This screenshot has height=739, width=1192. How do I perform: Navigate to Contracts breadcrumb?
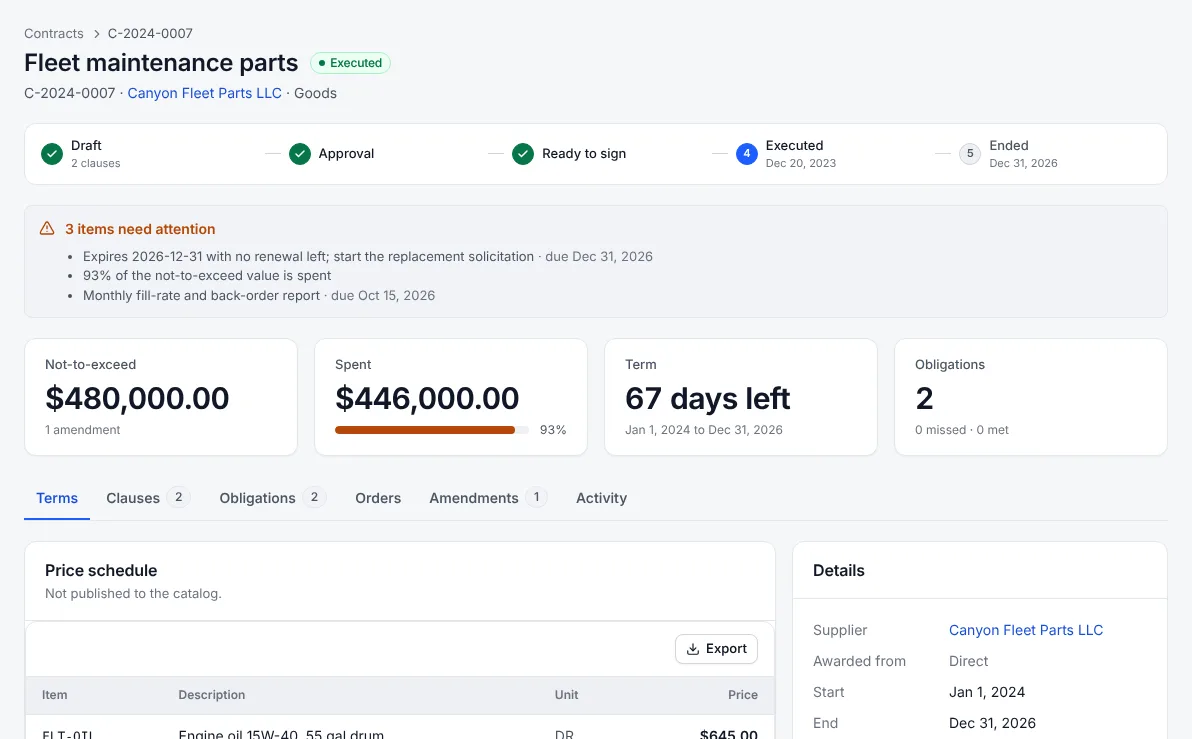pos(54,33)
